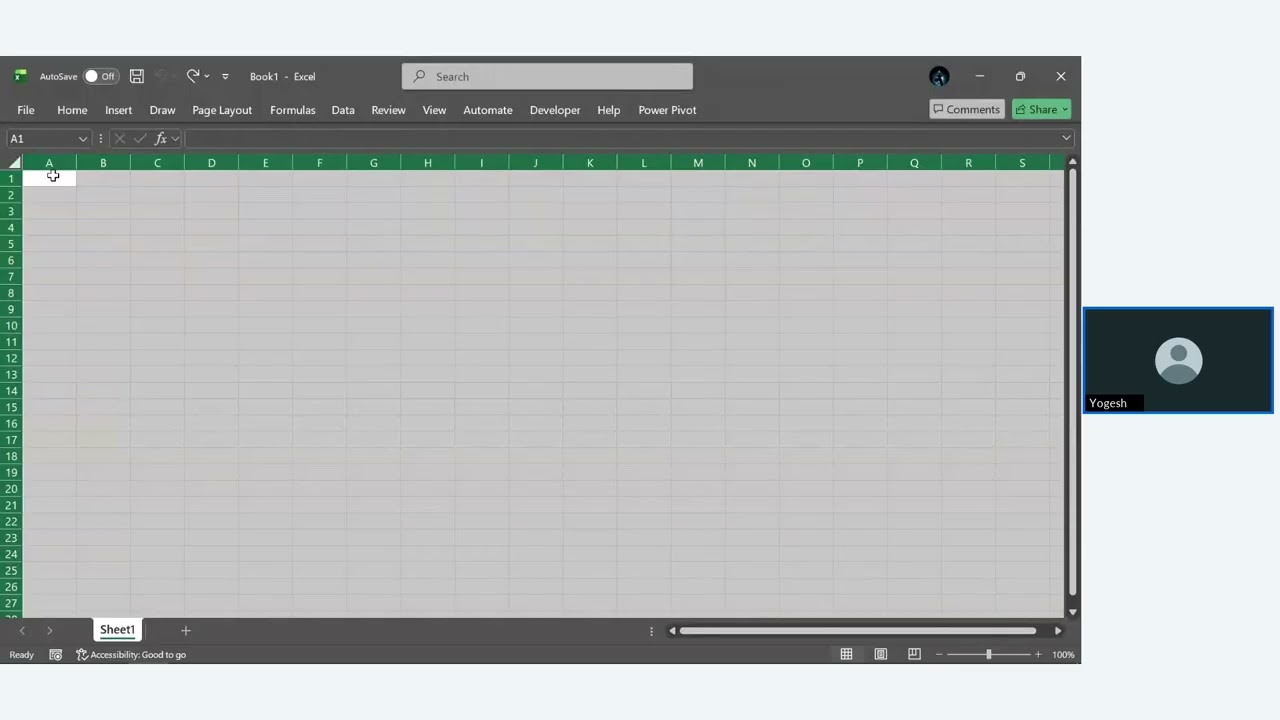Switch to the Home tab

tap(72, 110)
